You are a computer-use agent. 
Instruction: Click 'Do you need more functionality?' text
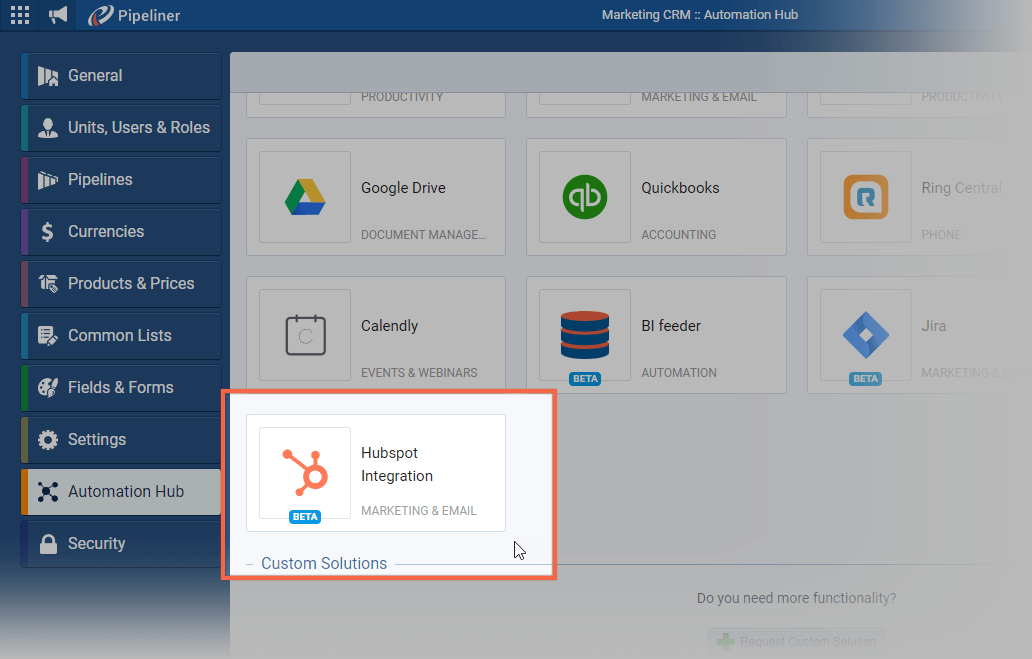796,598
